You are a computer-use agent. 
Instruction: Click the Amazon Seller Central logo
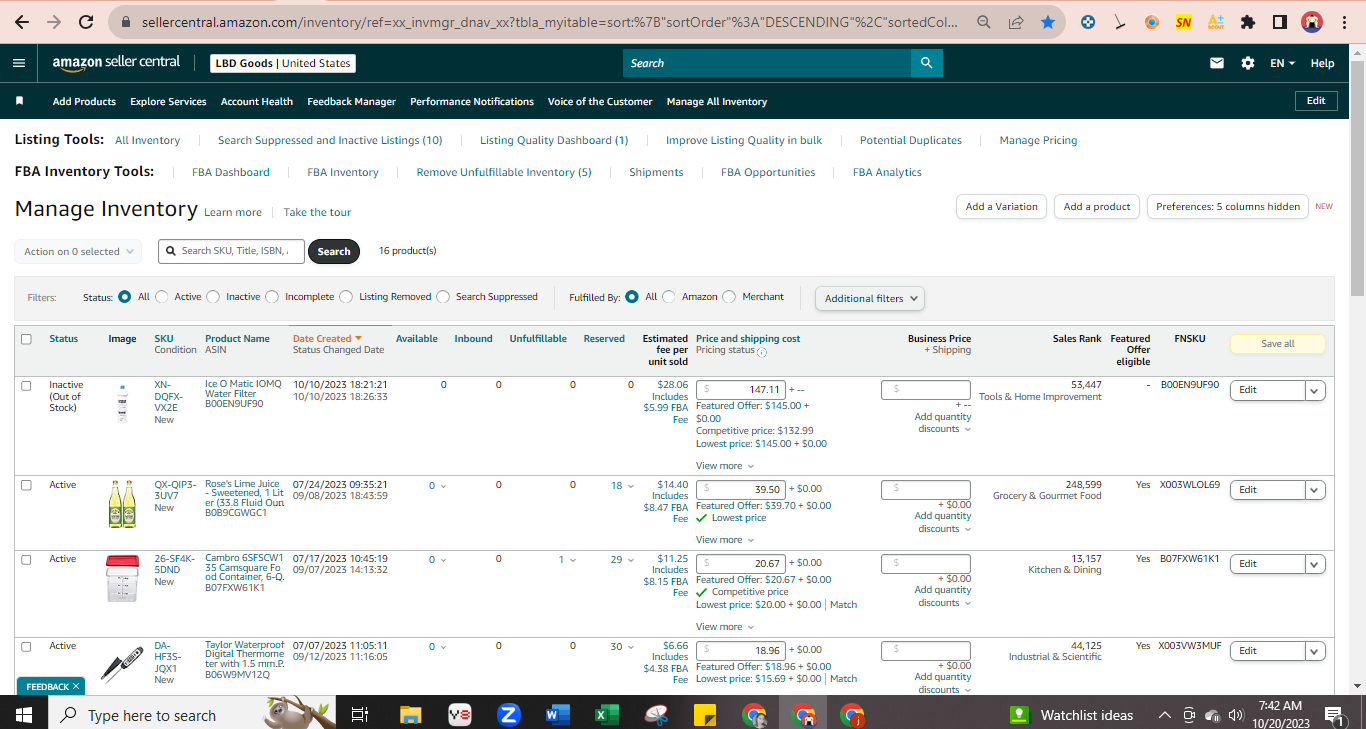(116, 63)
